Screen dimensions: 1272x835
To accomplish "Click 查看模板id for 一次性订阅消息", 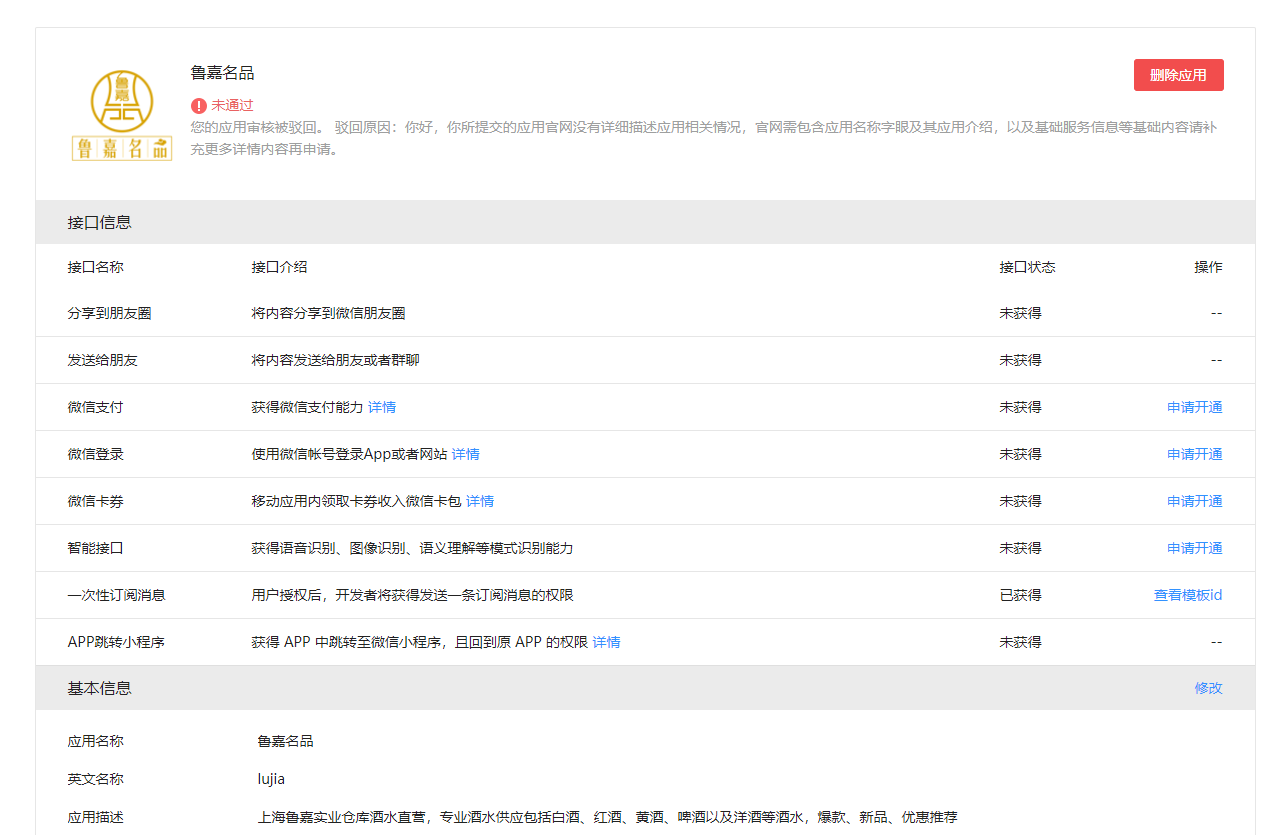I will [1188, 595].
